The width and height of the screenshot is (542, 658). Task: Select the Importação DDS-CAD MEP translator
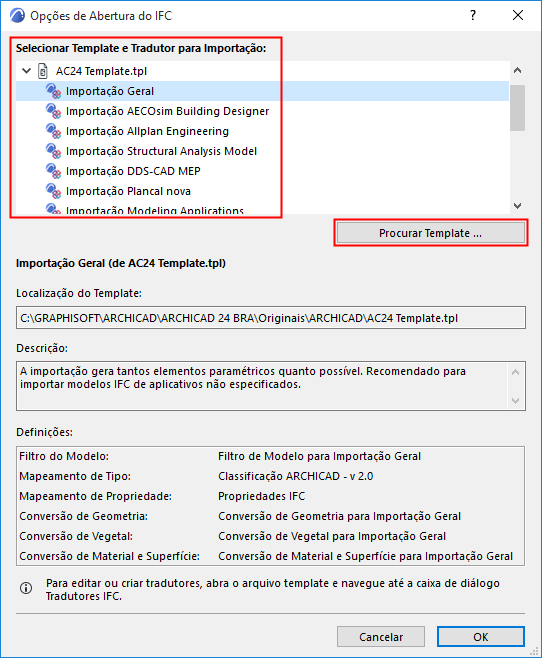tap(133, 171)
